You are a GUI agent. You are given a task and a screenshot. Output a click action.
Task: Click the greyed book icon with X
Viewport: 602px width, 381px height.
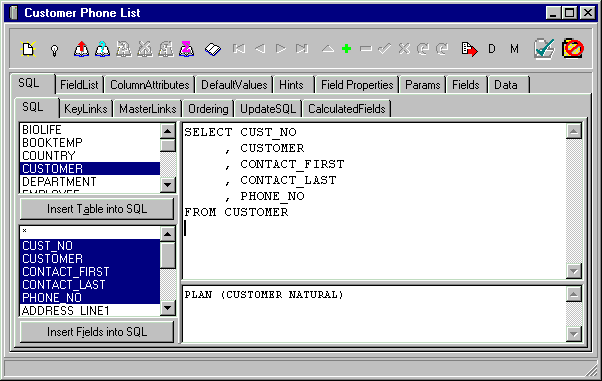point(145,49)
